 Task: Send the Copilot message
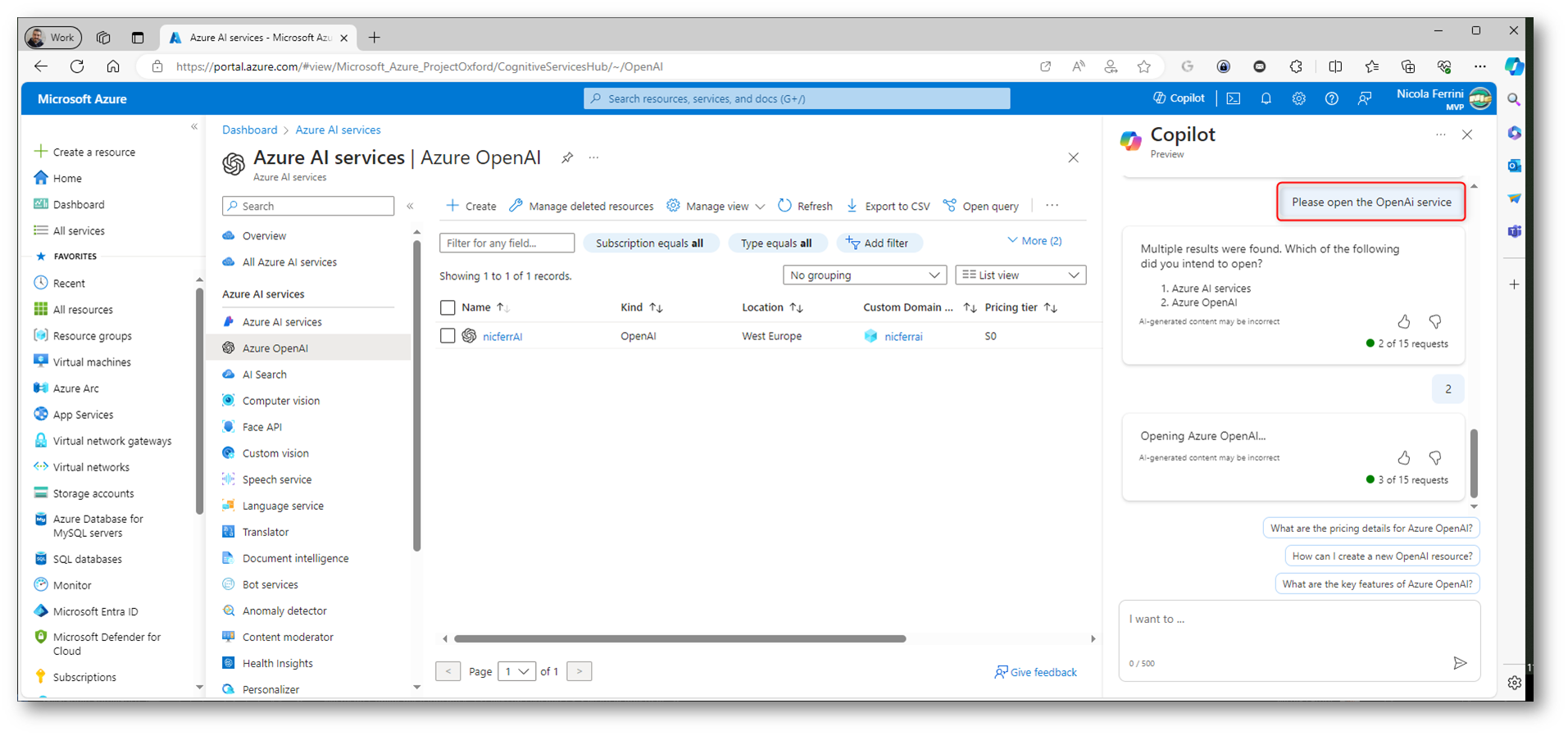(x=1460, y=663)
